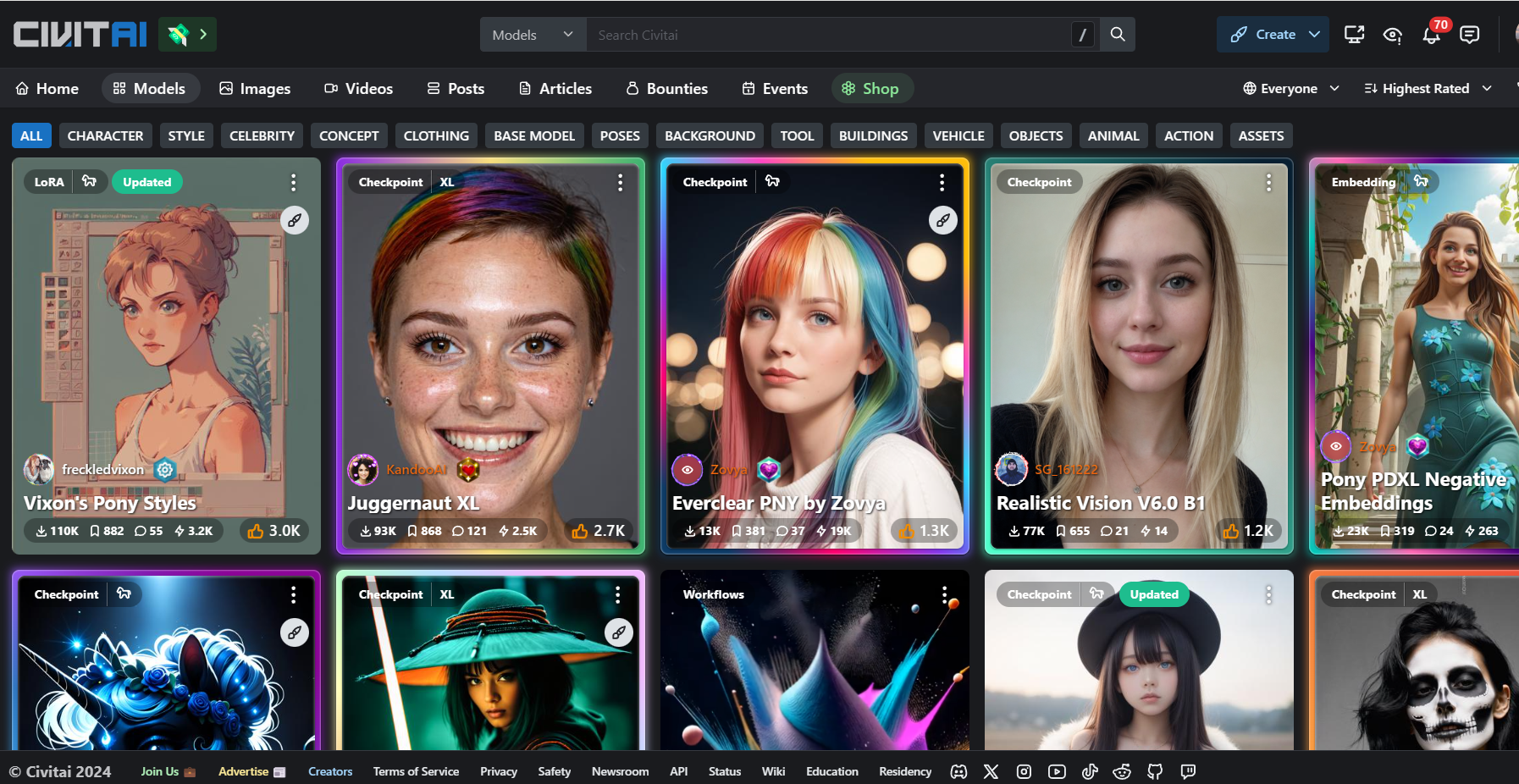Open the Everyone period filter dropdown
Image resolution: width=1519 pixels, height=784 pixels.
click(1291, 88)
